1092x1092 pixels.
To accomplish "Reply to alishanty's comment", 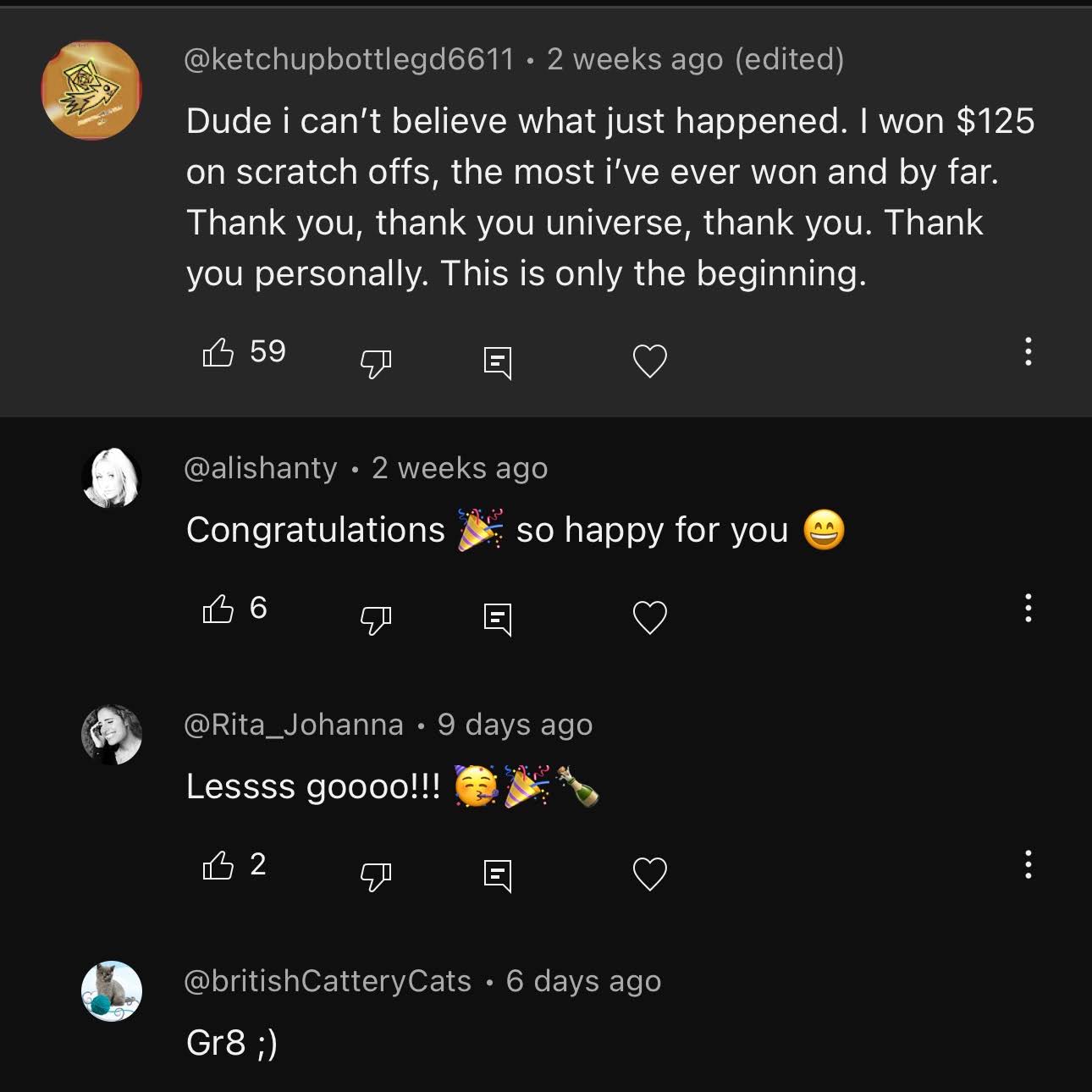I will (x=498, y=619).
